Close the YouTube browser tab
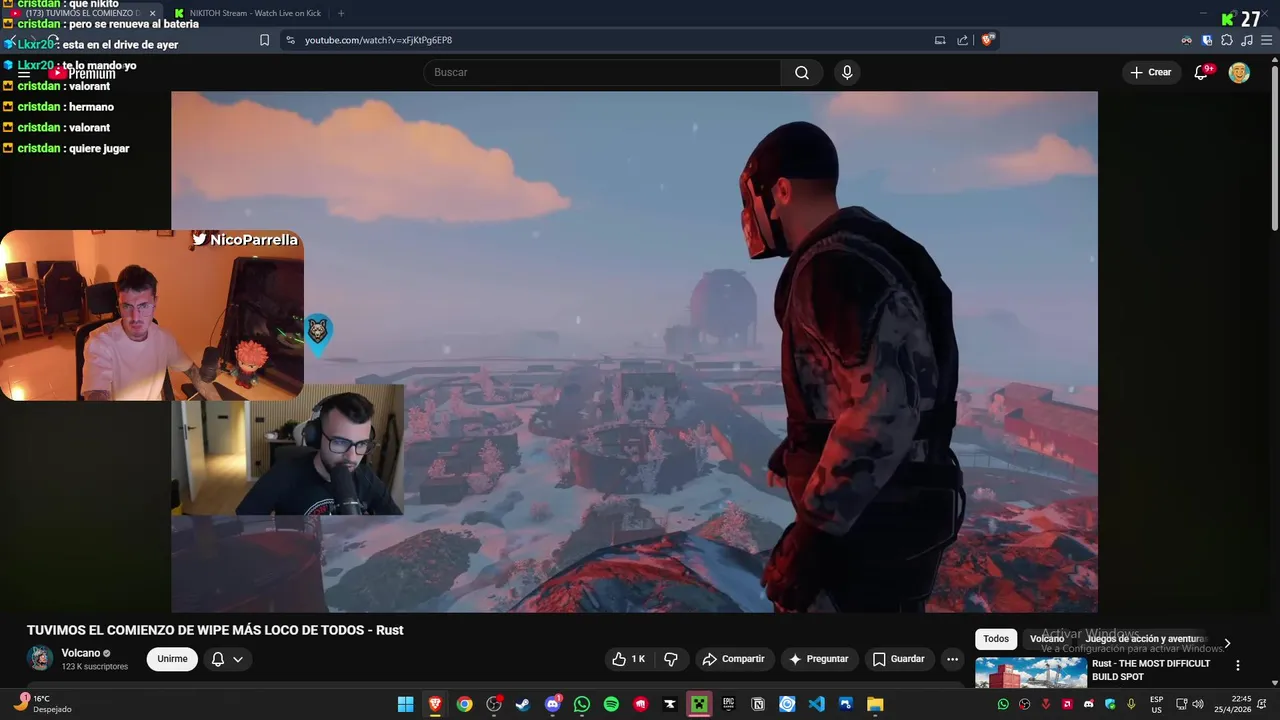The height and width of the screenshot is (720, 1280). [153, 13]
